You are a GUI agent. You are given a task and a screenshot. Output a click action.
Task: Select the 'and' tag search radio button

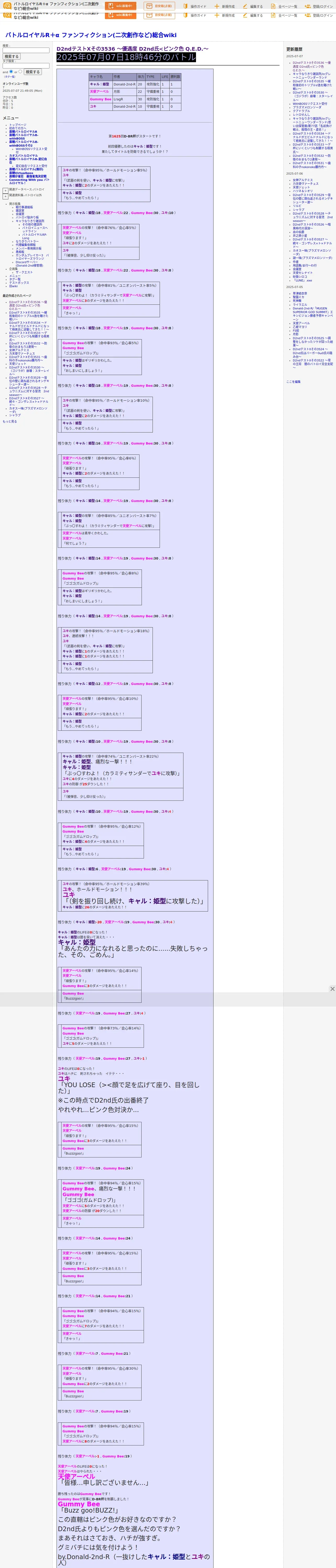(12, 71)
